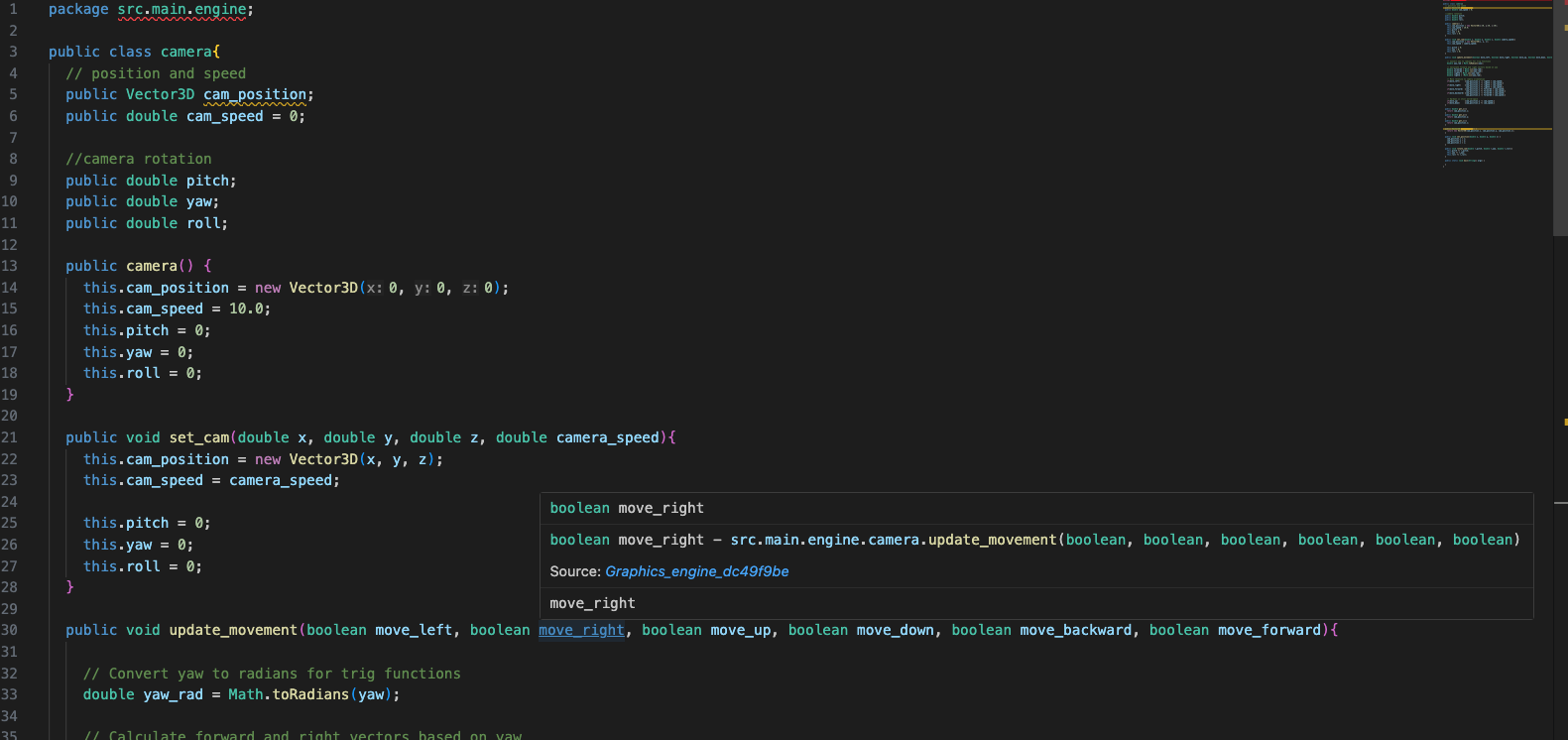Click the camera_speed parameter in set_cam signature
The height and width of the screenshot is (740, 1568).
[x=607, y=437]
